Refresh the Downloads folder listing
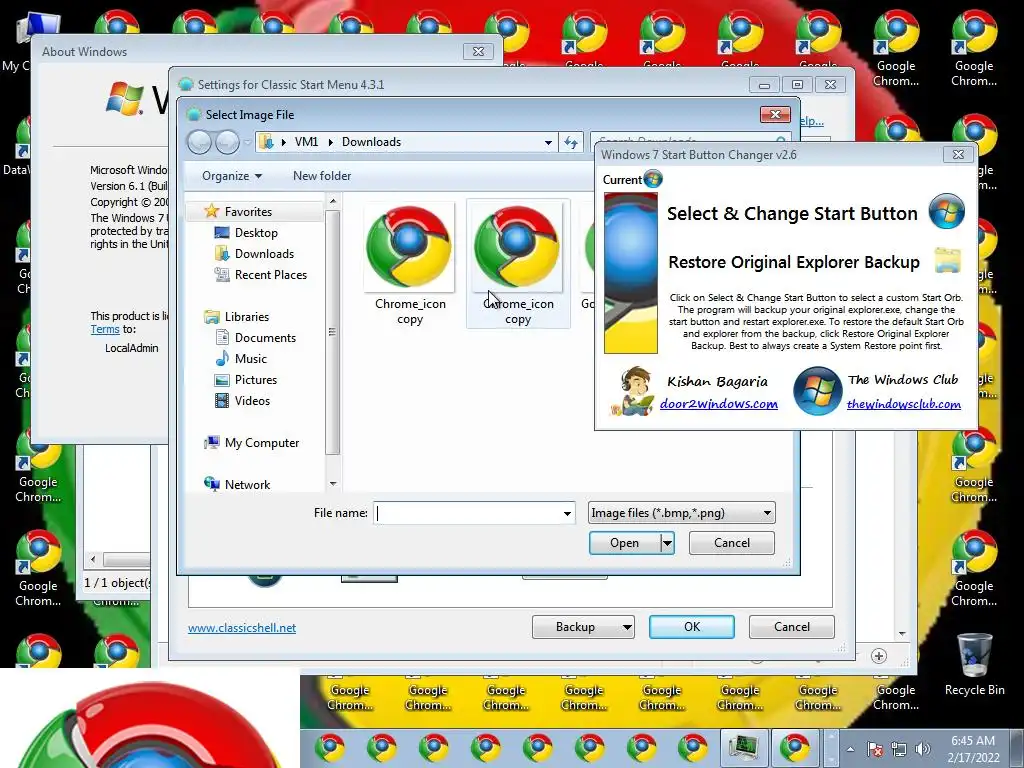Viewport: 1024px width, 768px height. [x=571, y=142]
